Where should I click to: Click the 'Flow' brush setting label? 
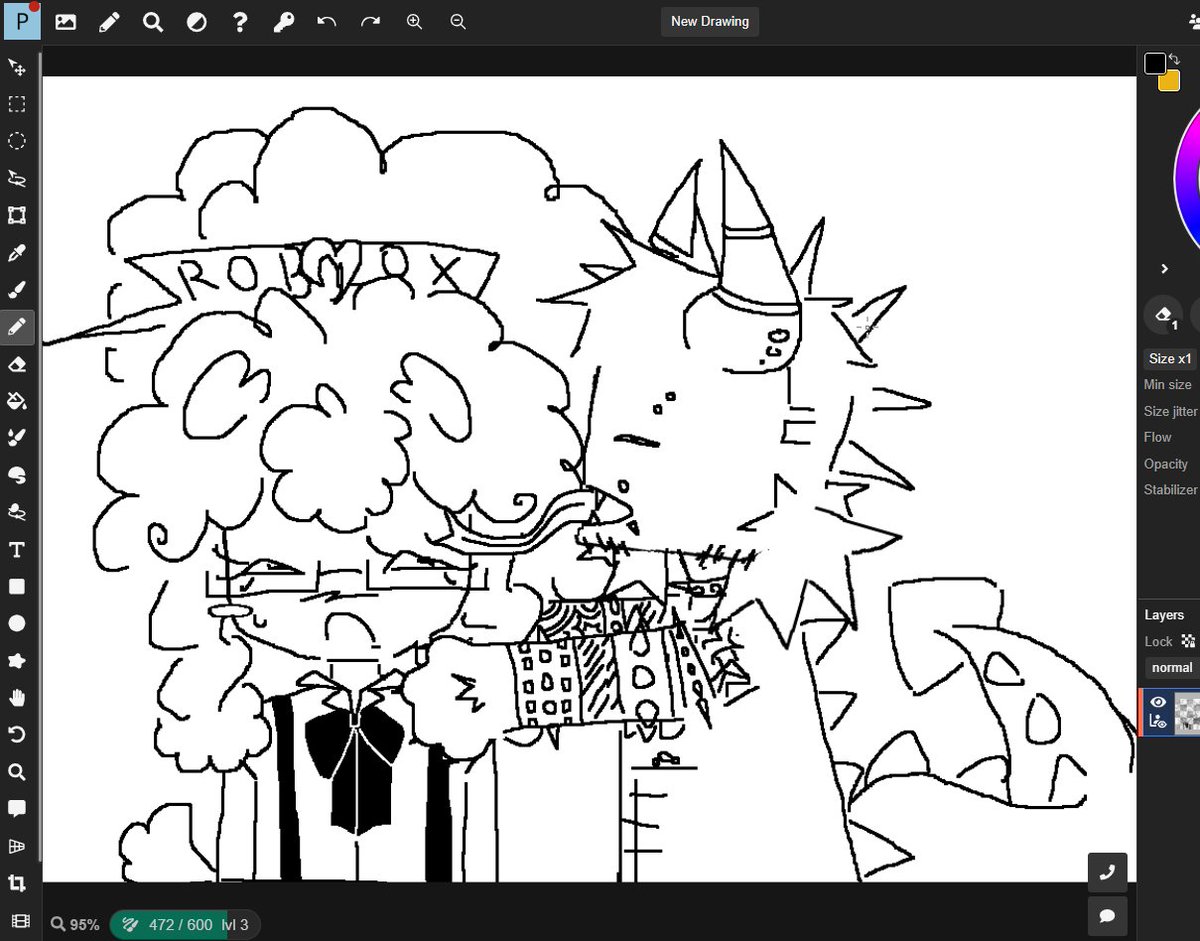[1158, 437]
